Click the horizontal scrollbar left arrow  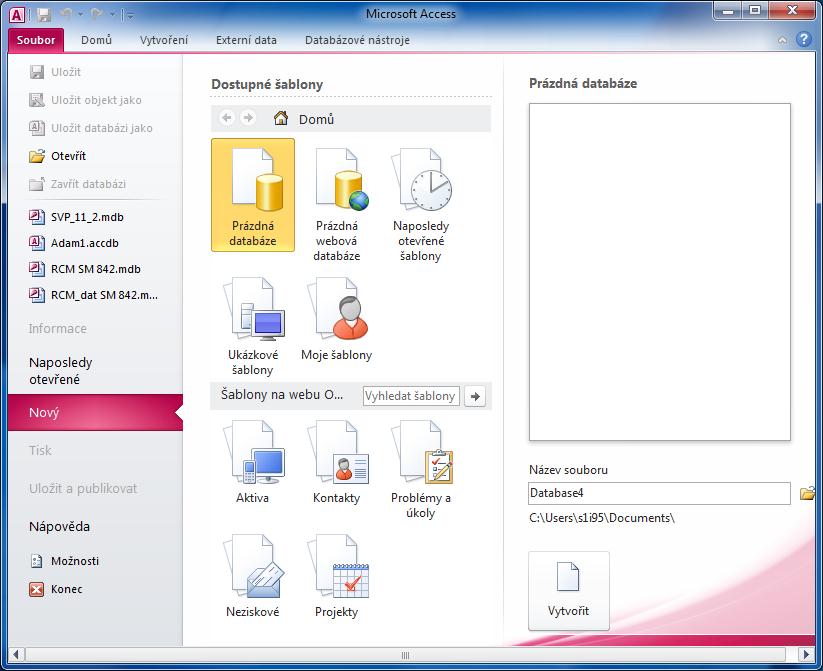point(16,654)
